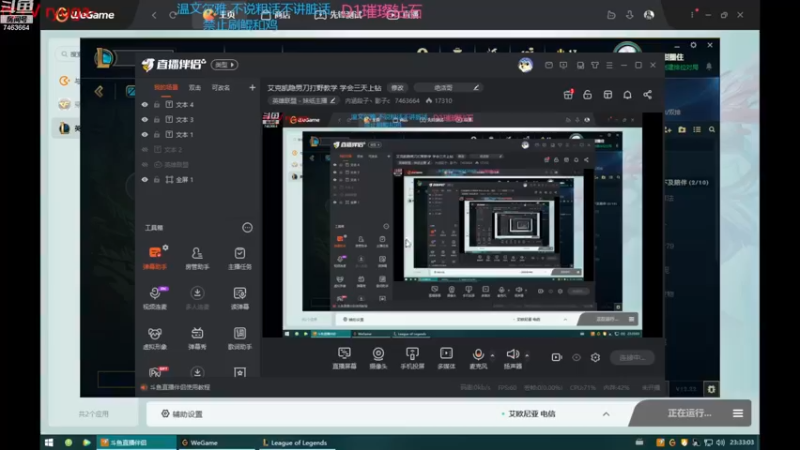The image size is (800, 450).
Task: Open WeGame 商店 store tab
Action: pos(276,15)
